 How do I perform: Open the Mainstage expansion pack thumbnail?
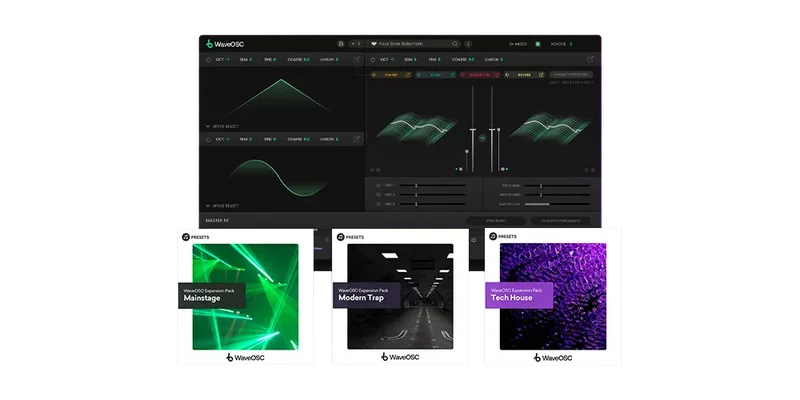pyautogui.click(x=245, y=297)
